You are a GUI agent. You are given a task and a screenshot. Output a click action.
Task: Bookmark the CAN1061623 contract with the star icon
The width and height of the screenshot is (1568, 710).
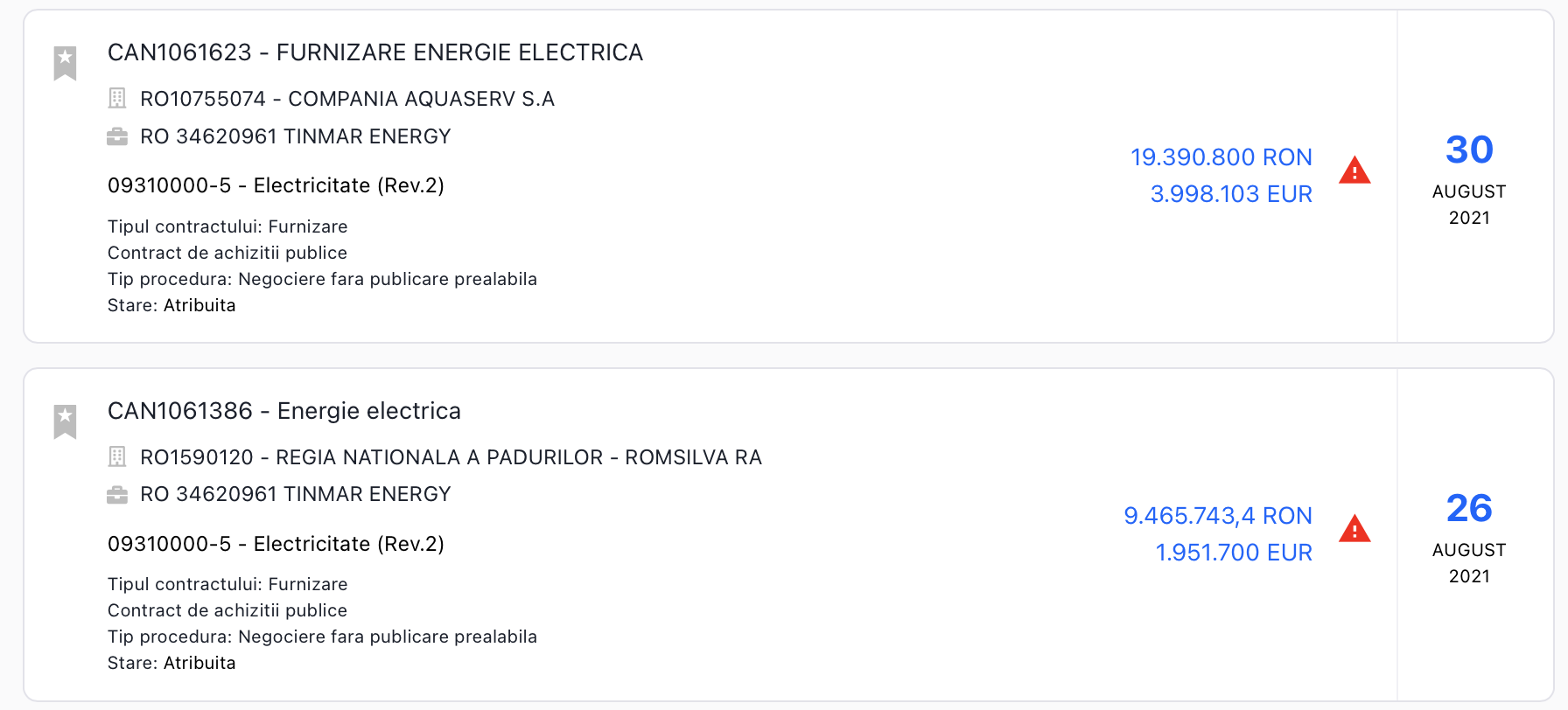65,63
